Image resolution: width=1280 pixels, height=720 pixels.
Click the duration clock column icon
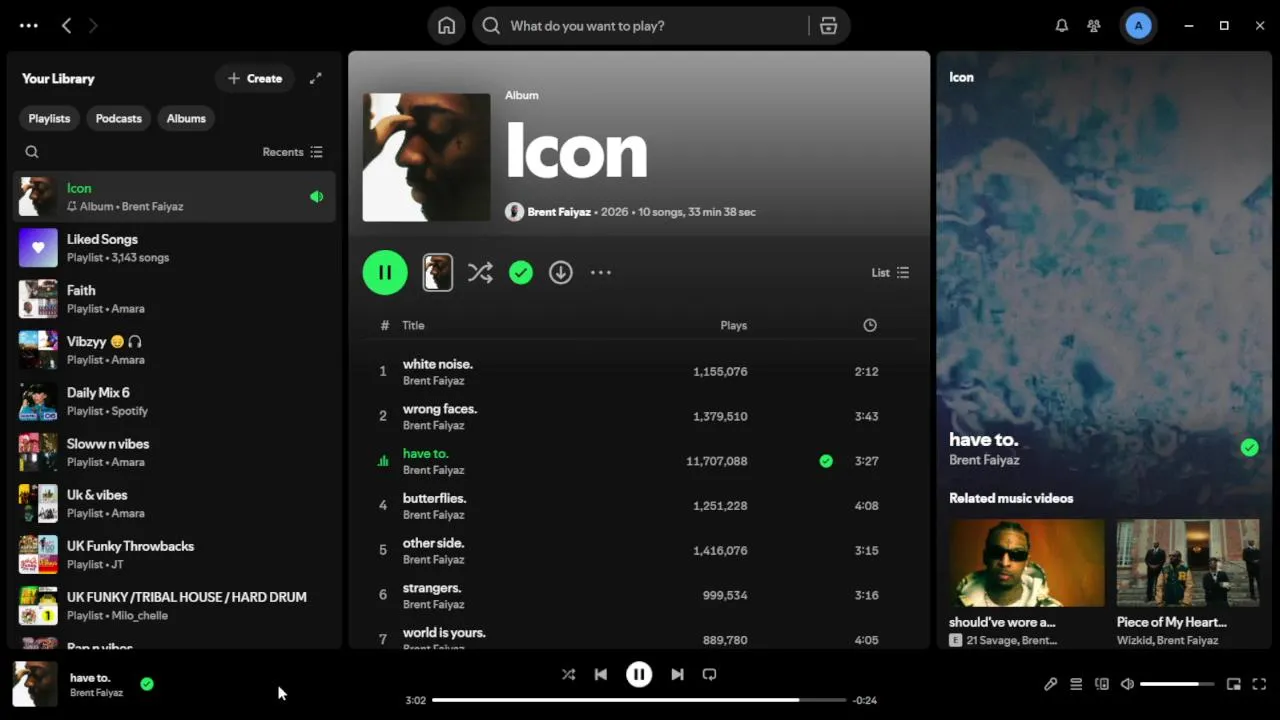[x=870, y=325]
